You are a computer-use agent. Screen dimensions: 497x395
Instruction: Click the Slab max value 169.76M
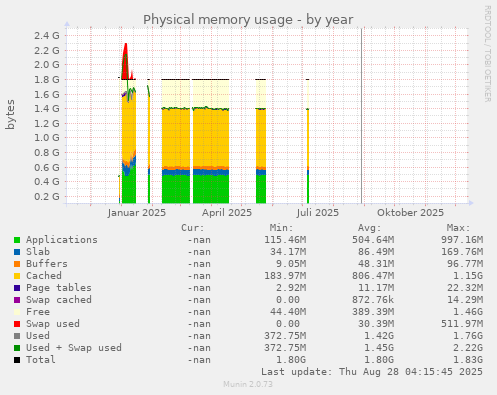462,252
